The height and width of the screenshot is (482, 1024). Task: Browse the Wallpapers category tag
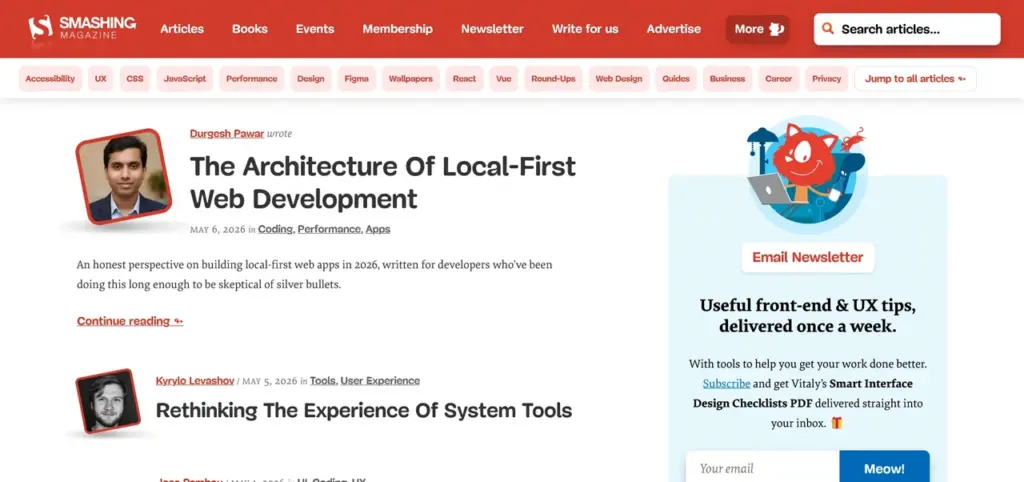411,78
